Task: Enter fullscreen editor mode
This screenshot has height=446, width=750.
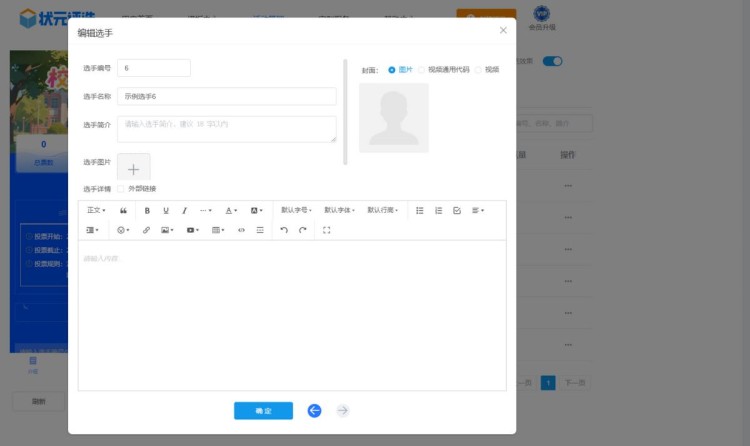Action: pyautogui.click(x=327, y=230)
